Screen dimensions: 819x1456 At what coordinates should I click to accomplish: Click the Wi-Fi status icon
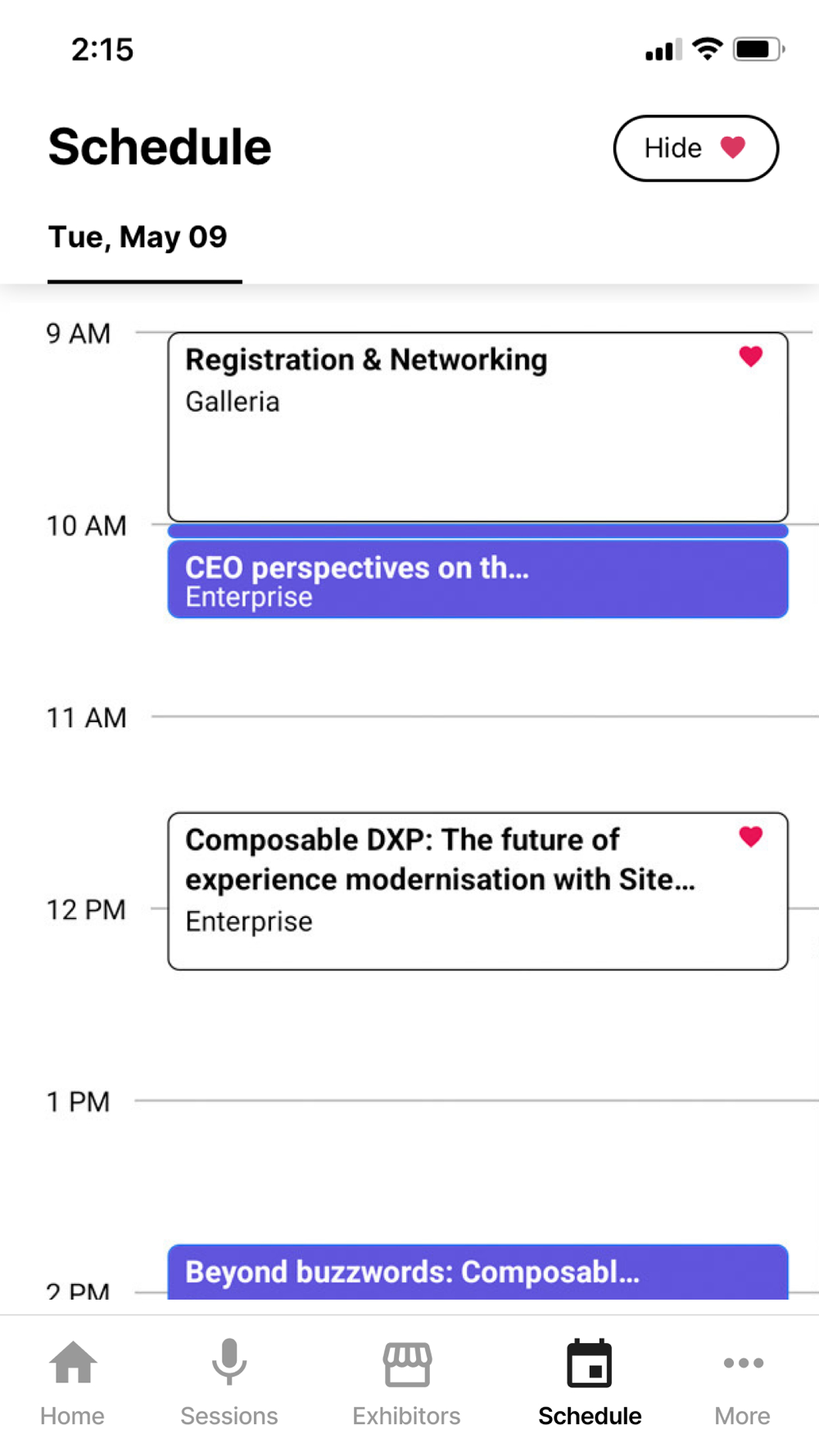(x=708, y=49)
